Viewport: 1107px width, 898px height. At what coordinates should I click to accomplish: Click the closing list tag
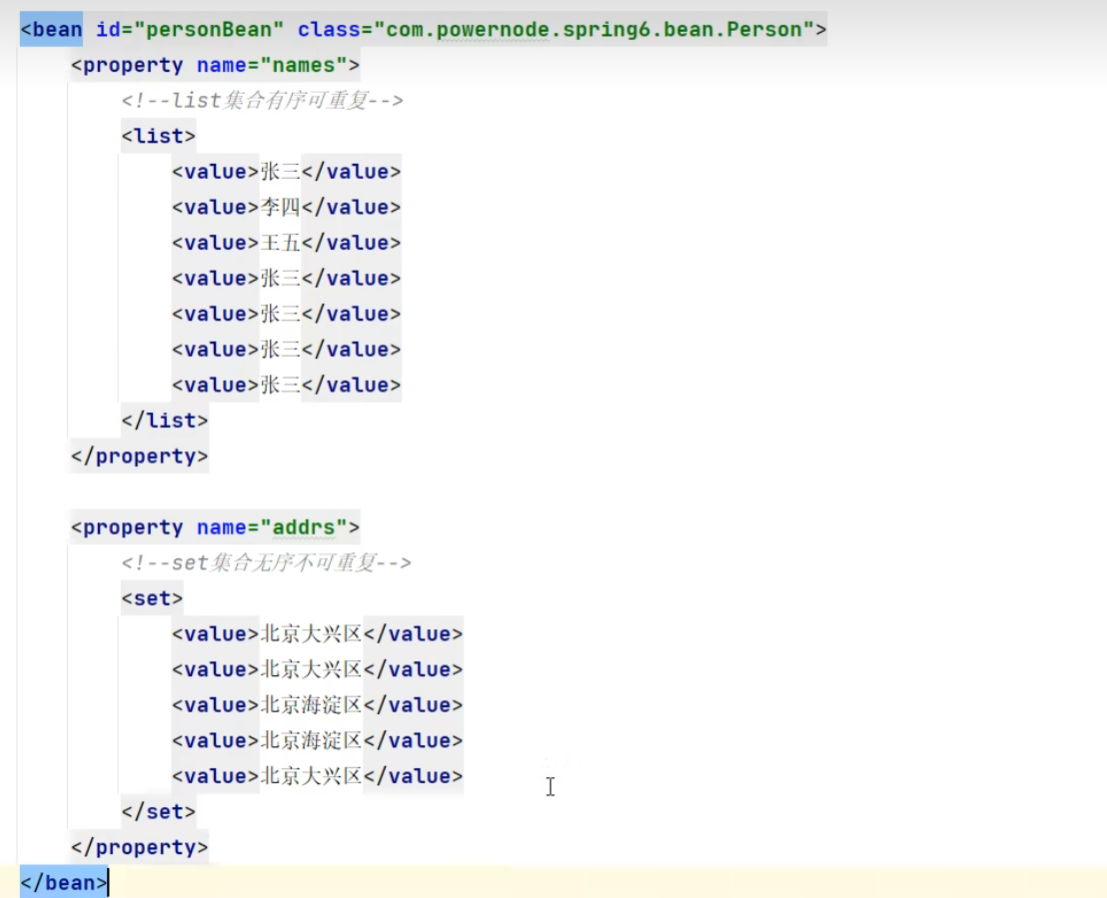pos(164,420)
